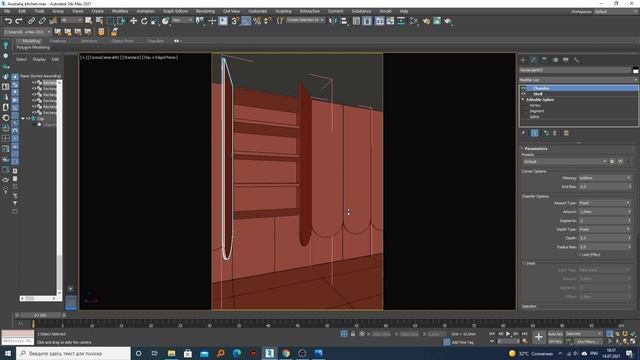The width and height of the screenshot is (640, 360).
Task: Click Key Filters button
Action: pyautogui.click(x=587, y=341)
